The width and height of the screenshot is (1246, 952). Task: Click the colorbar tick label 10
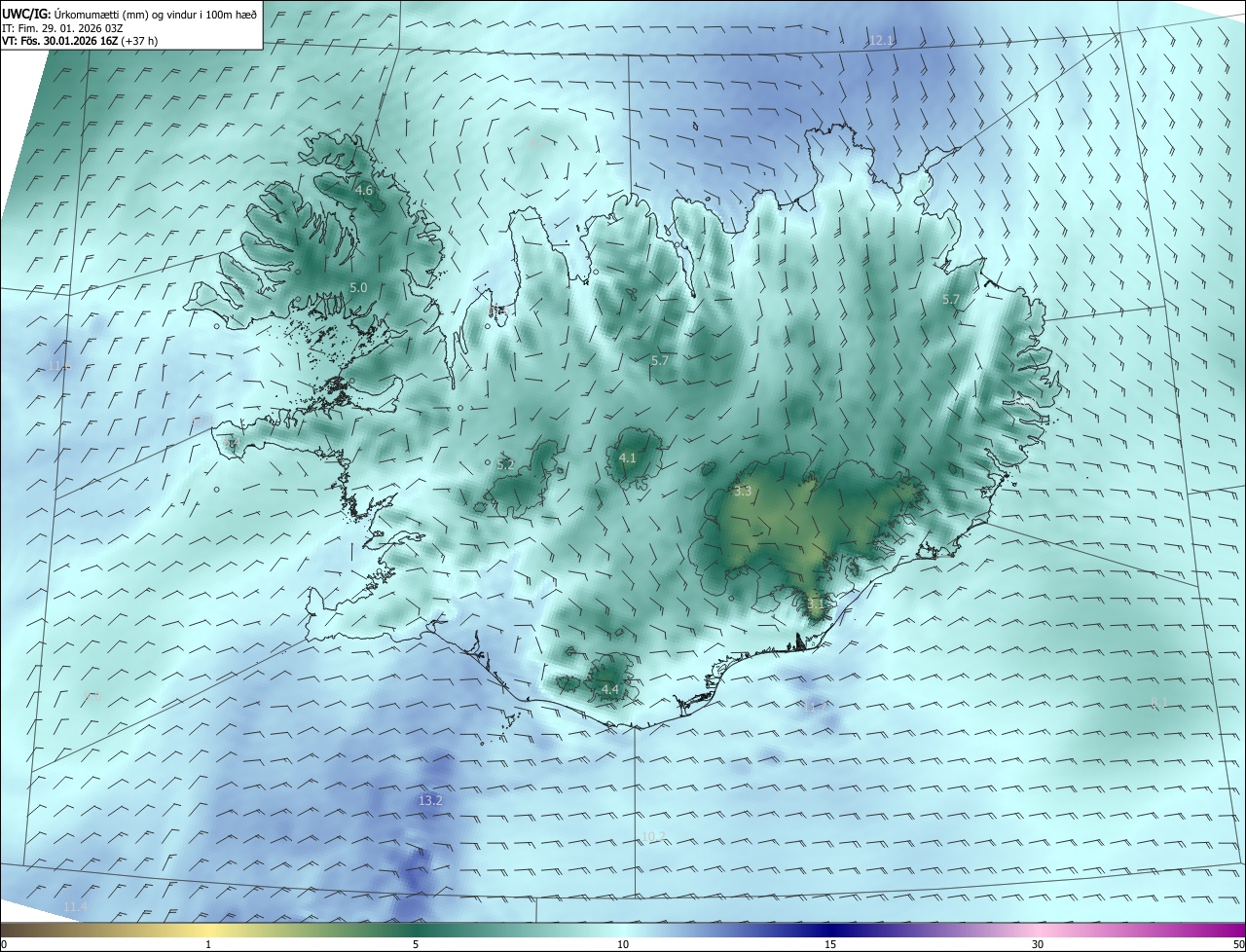click(x=623, y=944)
